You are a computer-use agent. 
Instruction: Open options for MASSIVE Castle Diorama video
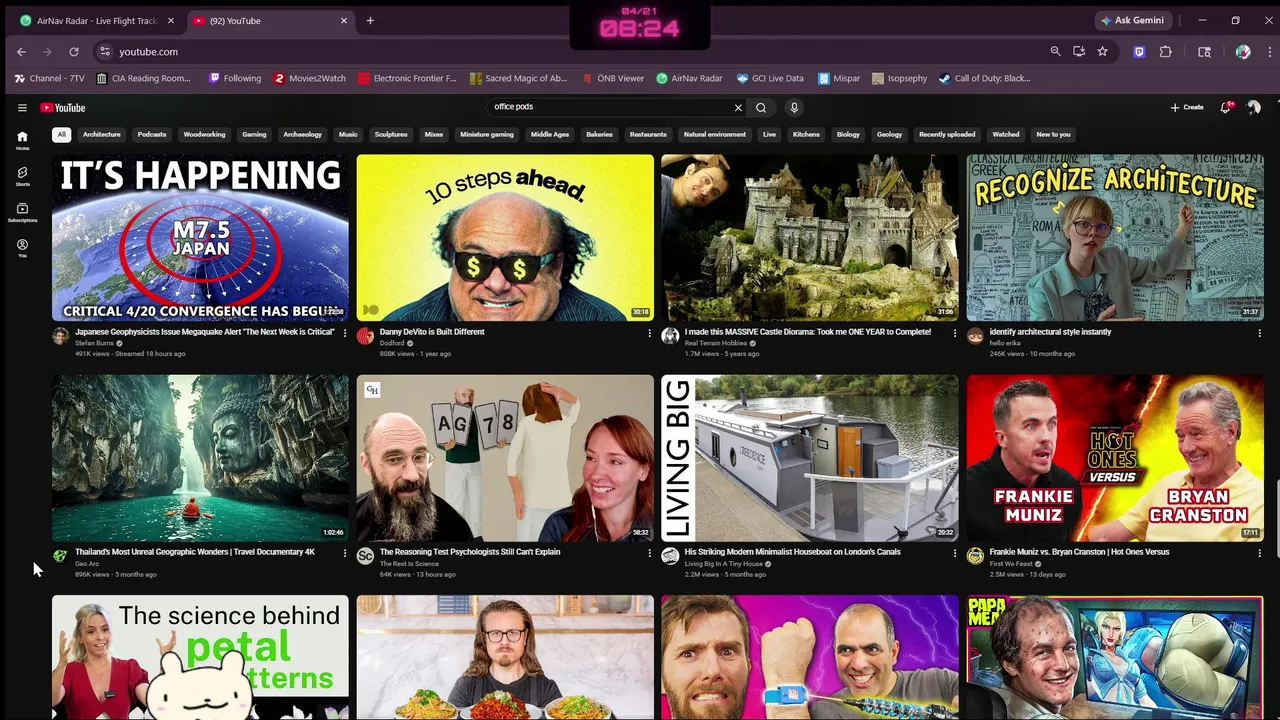tap(954, 333)
